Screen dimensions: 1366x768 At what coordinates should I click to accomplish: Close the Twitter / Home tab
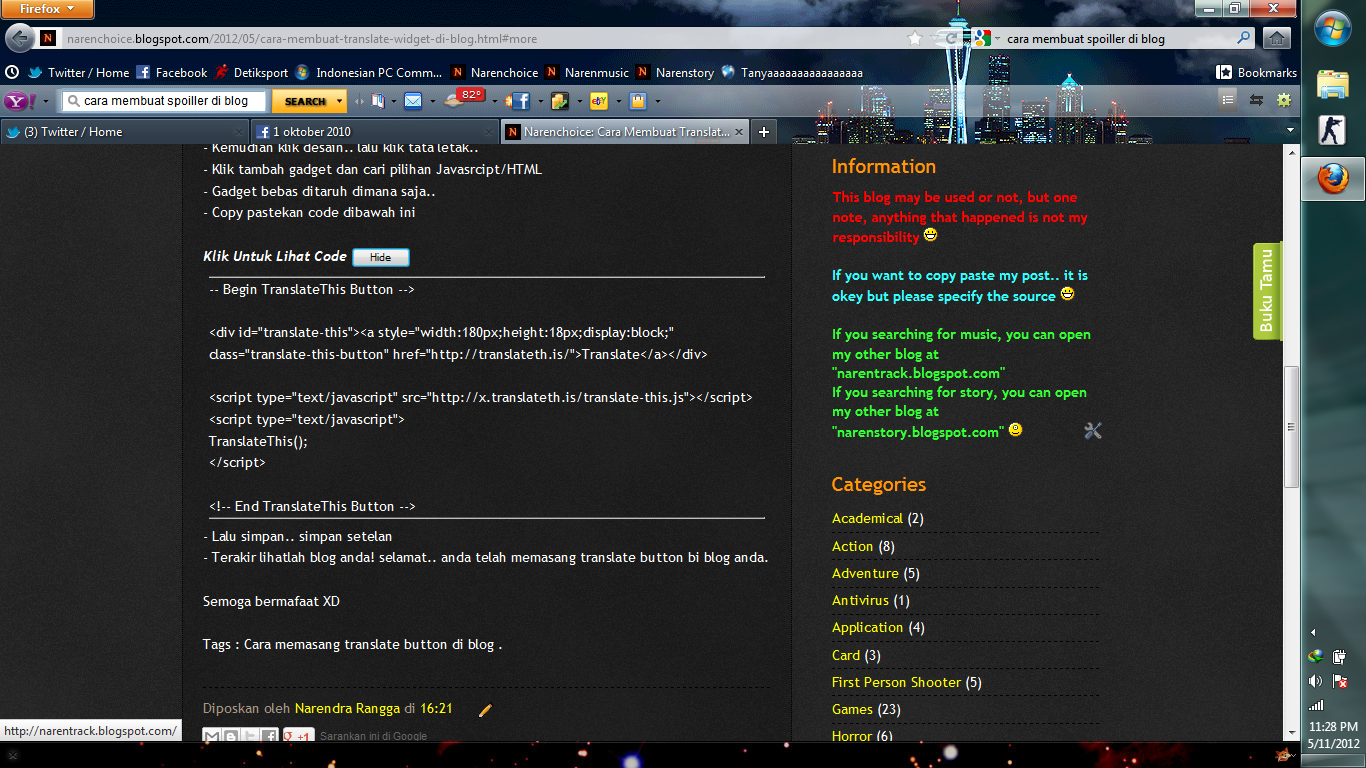pos(238,131)
